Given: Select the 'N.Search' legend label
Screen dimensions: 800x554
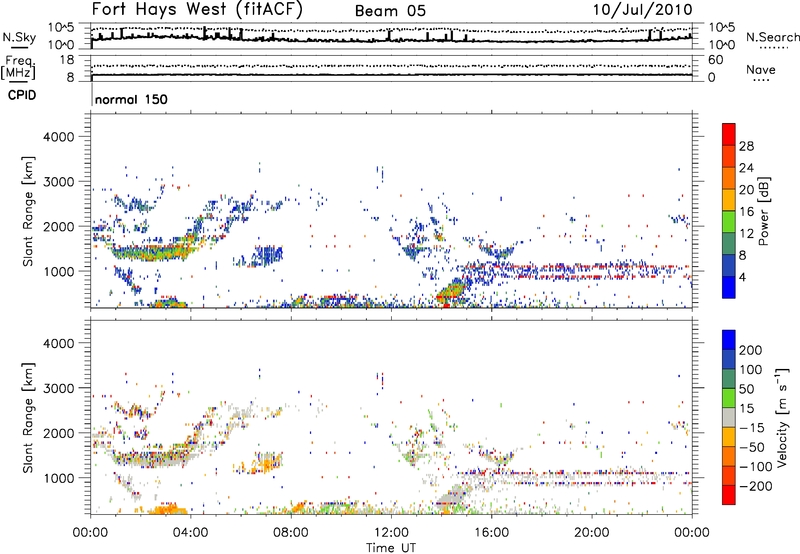Looking at the screenshot, I should coord(772,37).
